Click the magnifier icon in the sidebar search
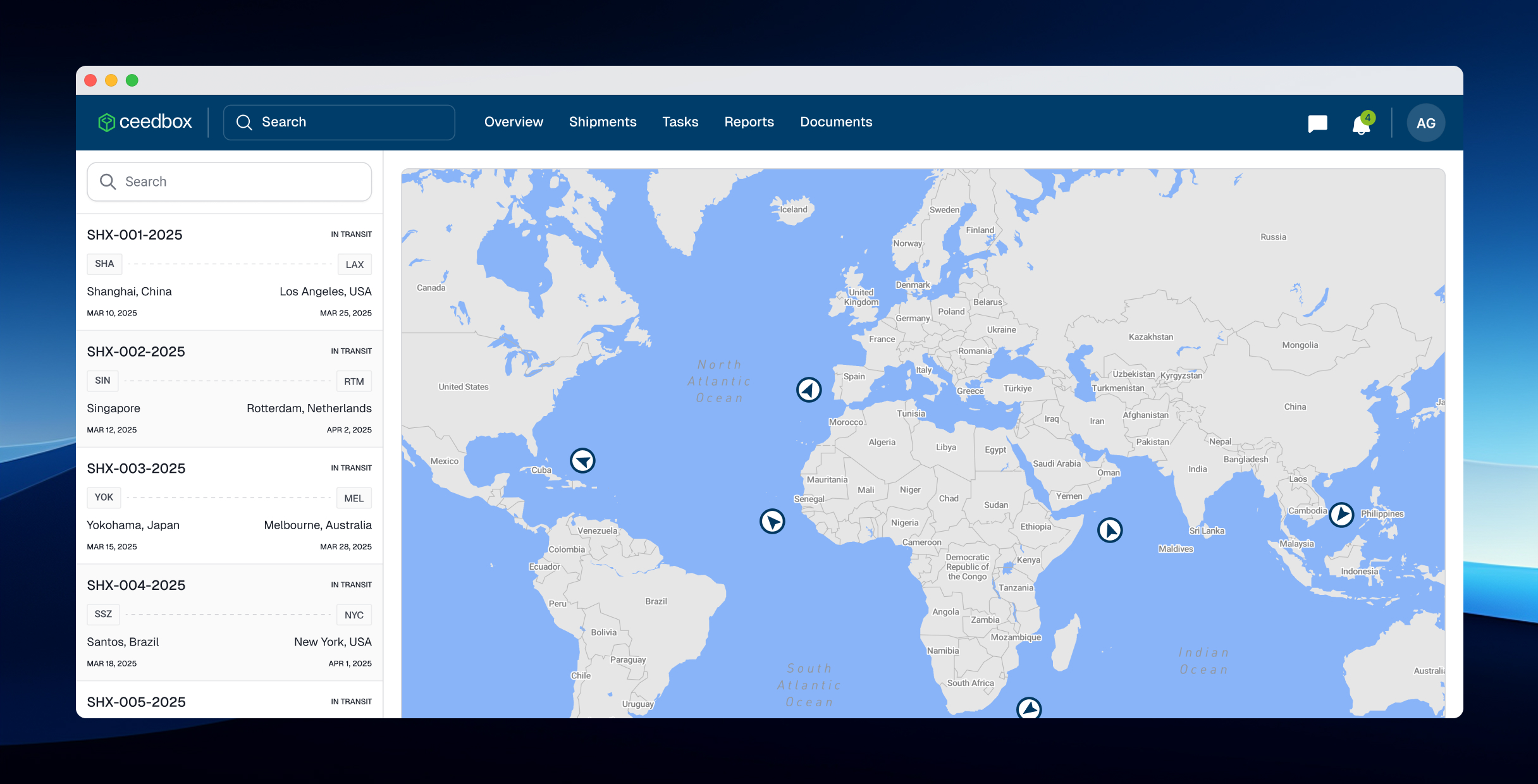The height and width of the screenshot is (784, 1538). 108,181
